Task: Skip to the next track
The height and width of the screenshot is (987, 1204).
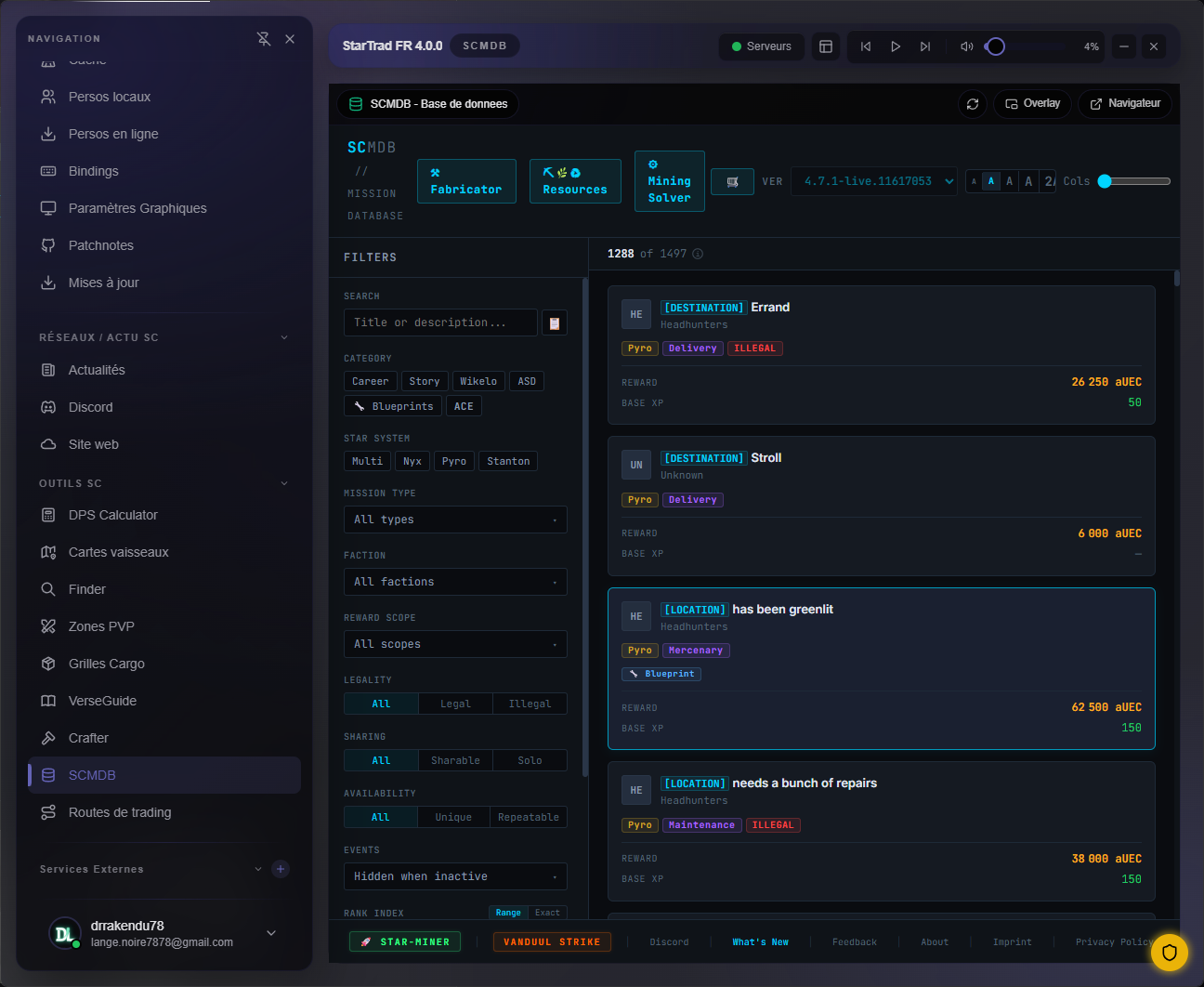Action: [x=924, y=46]
